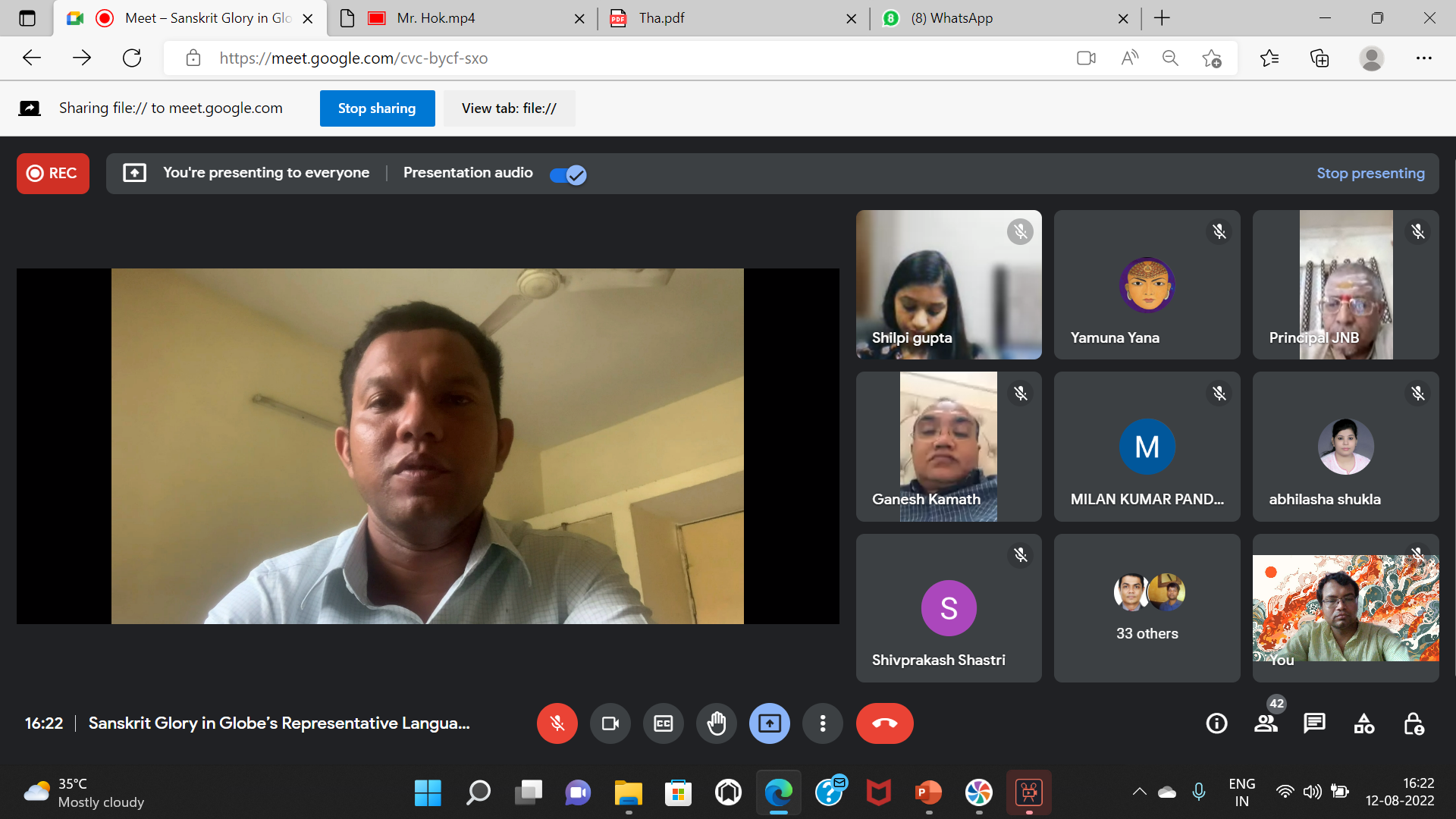Viewport: 1456px width, 819px height.
Task: Open host controls lock icon
Action: click(x=1414, y=723)
